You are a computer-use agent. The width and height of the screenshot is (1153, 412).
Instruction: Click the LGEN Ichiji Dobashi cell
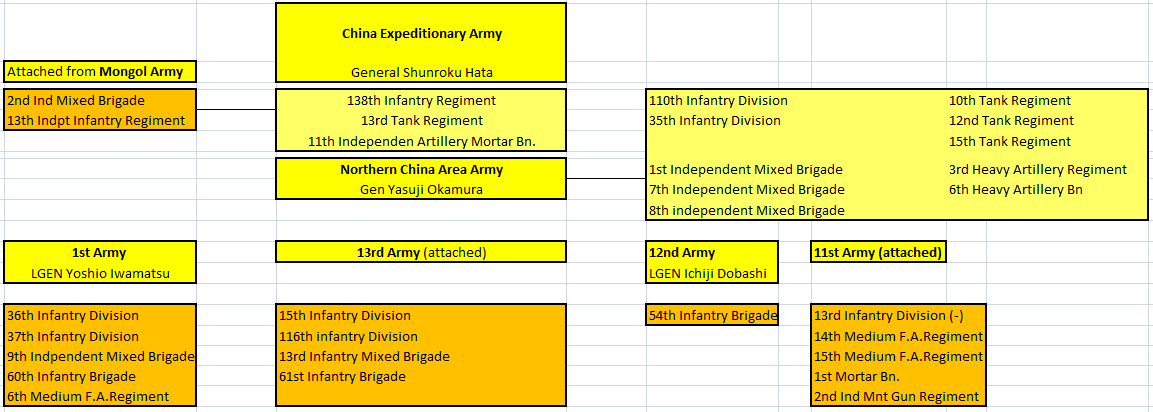709,273
